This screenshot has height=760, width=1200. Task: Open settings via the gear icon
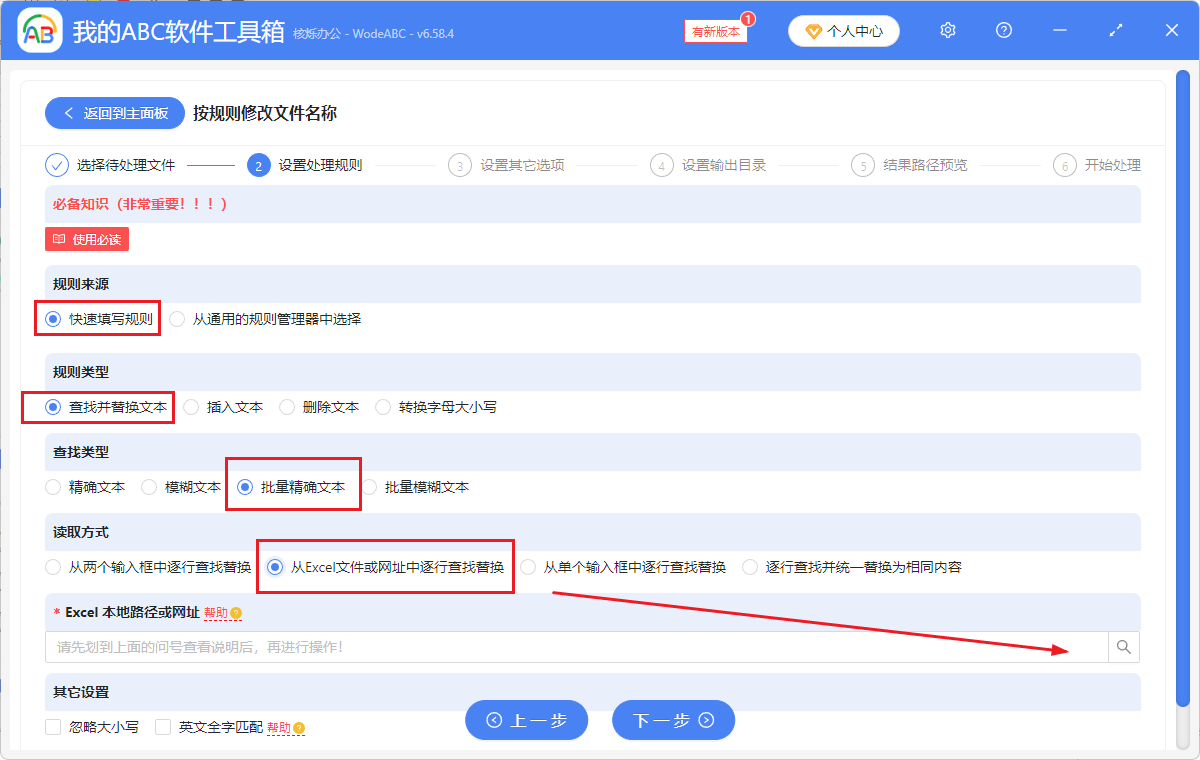pyautogui.click(x=947, y=30)
